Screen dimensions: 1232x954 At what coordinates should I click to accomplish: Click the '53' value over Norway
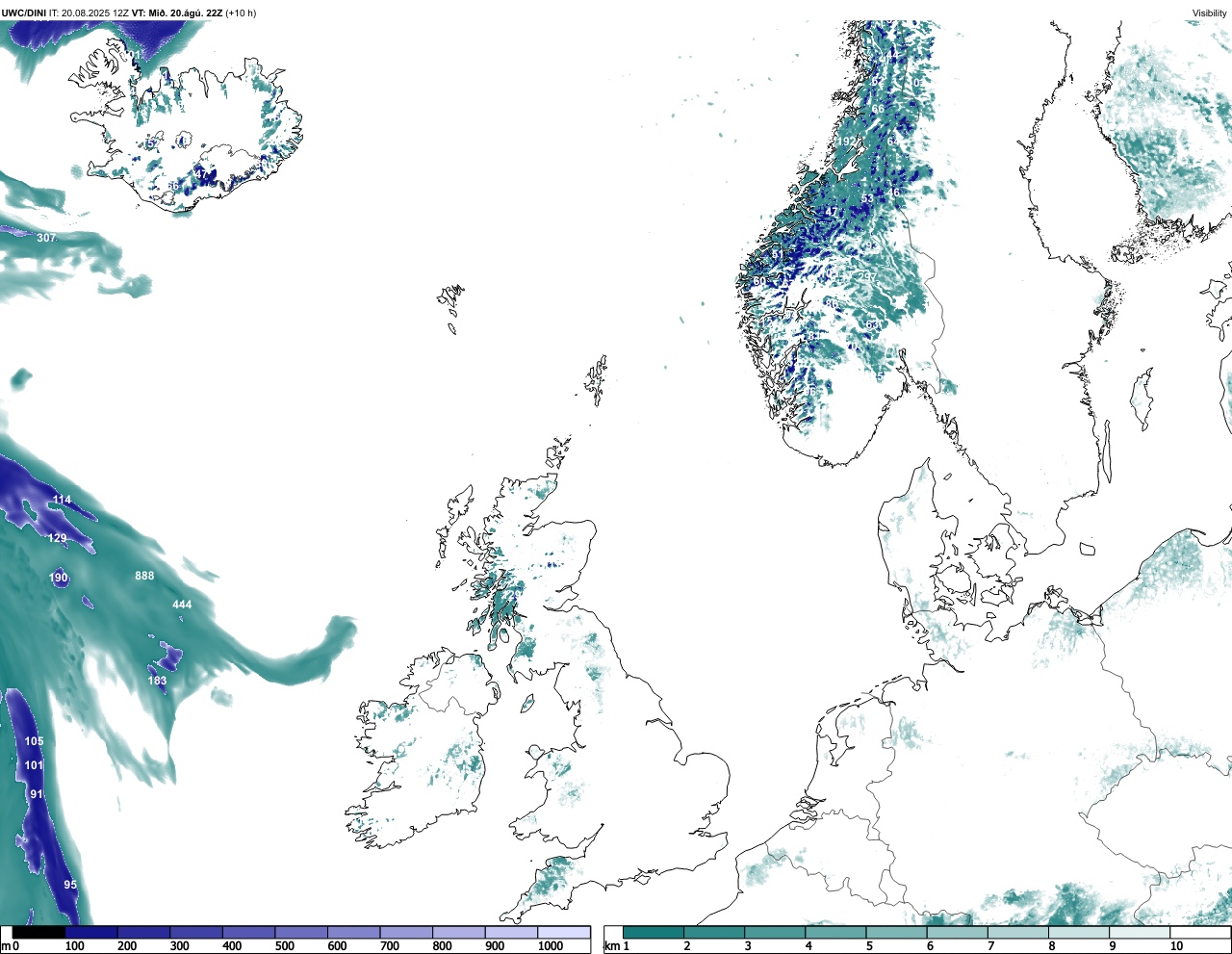(x=867, y=198)
